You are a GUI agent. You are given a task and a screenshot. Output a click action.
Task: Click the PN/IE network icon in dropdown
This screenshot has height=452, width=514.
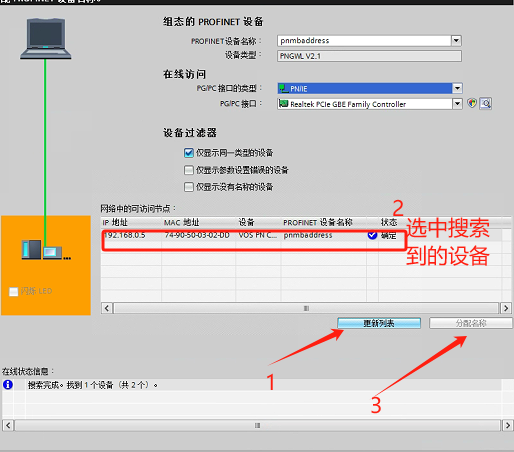pos(284,88)
